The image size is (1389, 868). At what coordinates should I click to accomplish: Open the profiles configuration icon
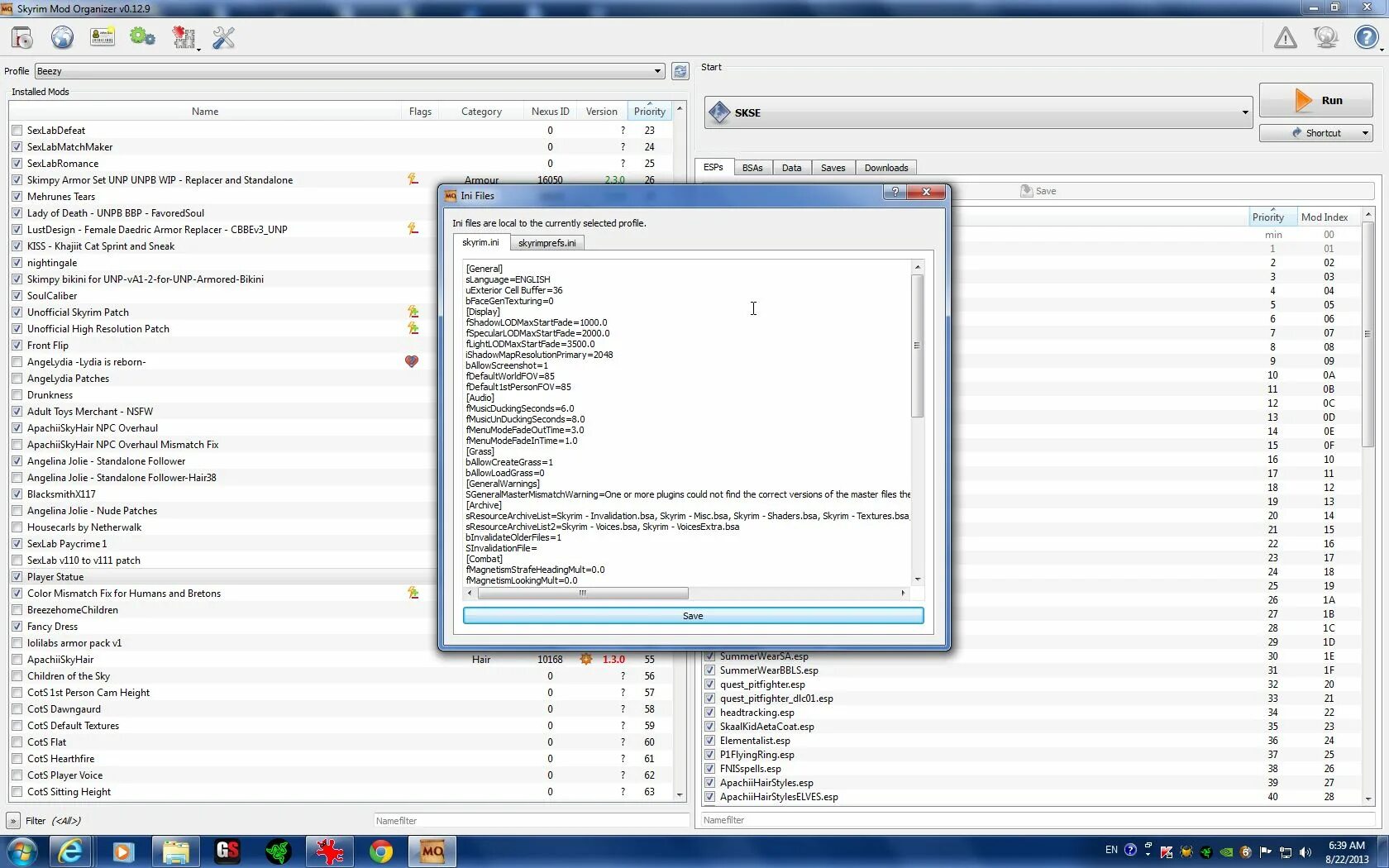pyautogui.click(x=103, y=38)
